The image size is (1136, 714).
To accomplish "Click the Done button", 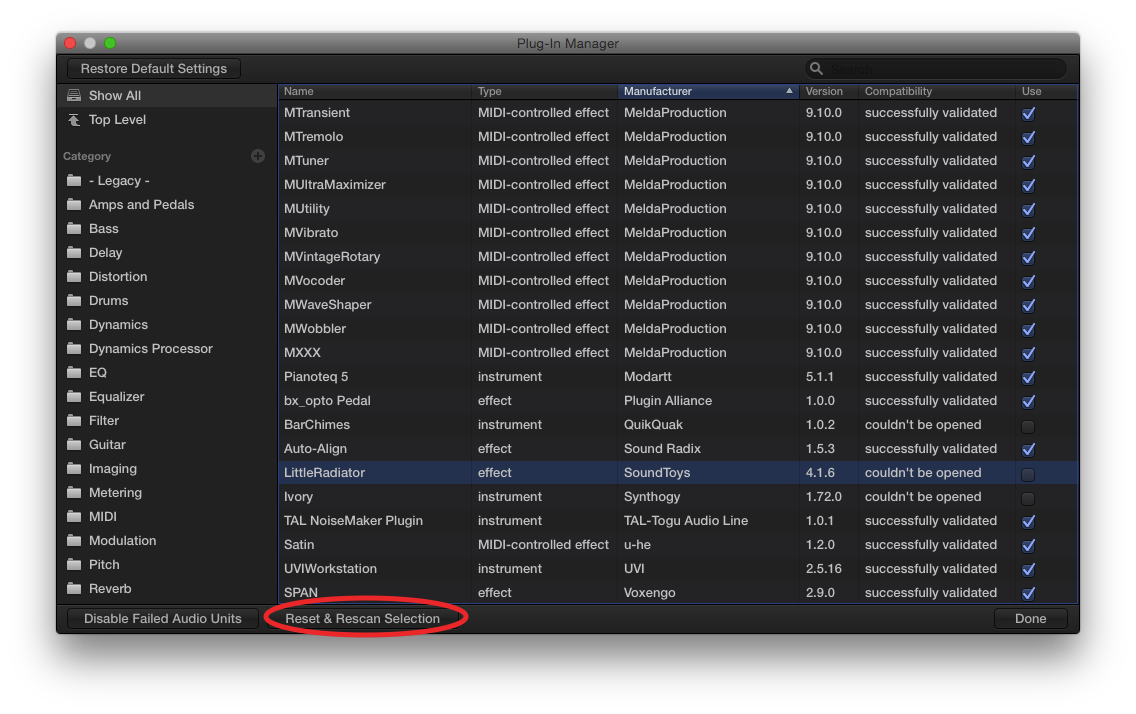I will (1030, 618).
